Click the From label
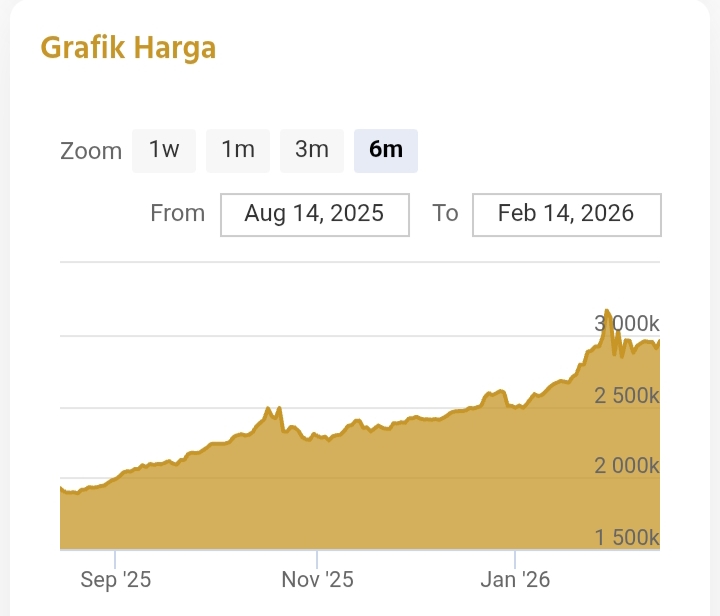720x616 pixels. (x=177, y=213)
